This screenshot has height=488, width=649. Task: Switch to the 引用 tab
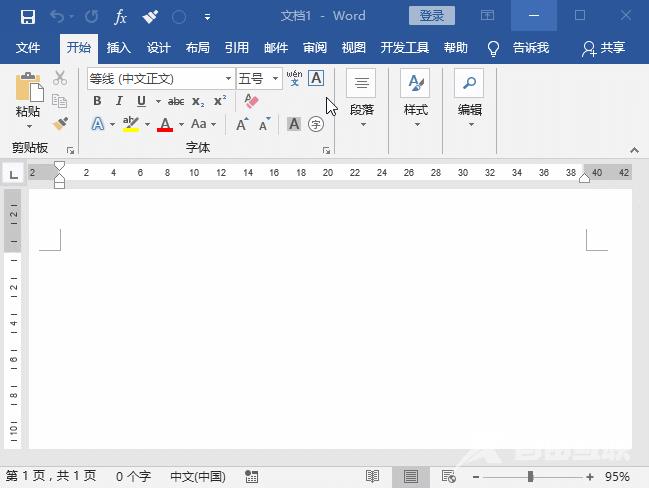pyautogui.click(x=236, y=48)
